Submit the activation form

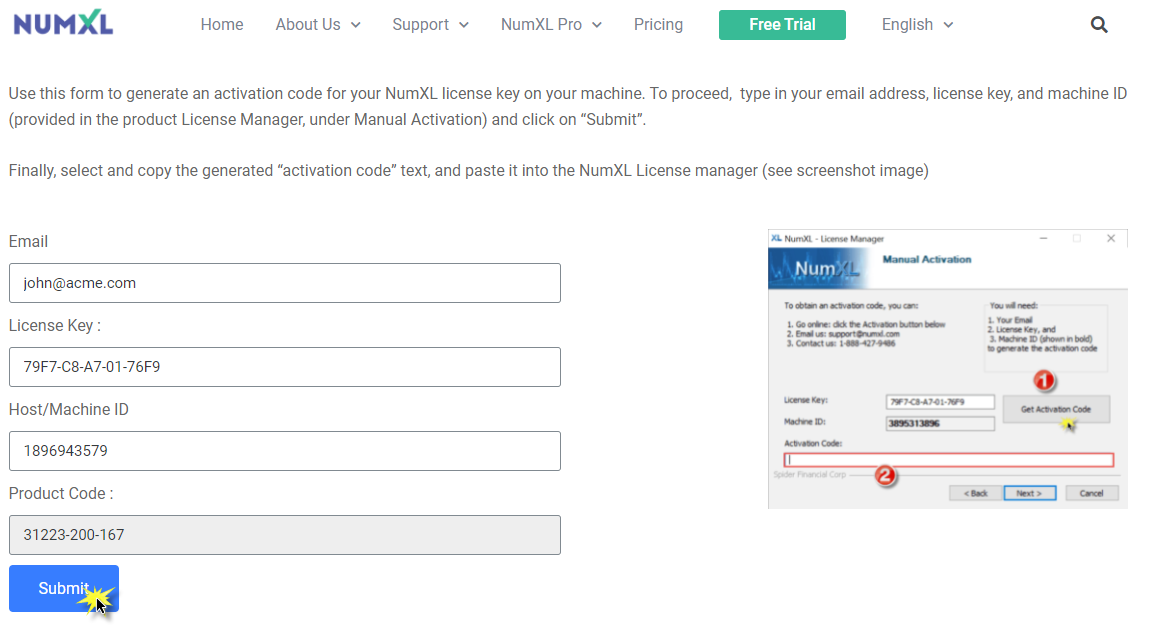pos(64,588)
